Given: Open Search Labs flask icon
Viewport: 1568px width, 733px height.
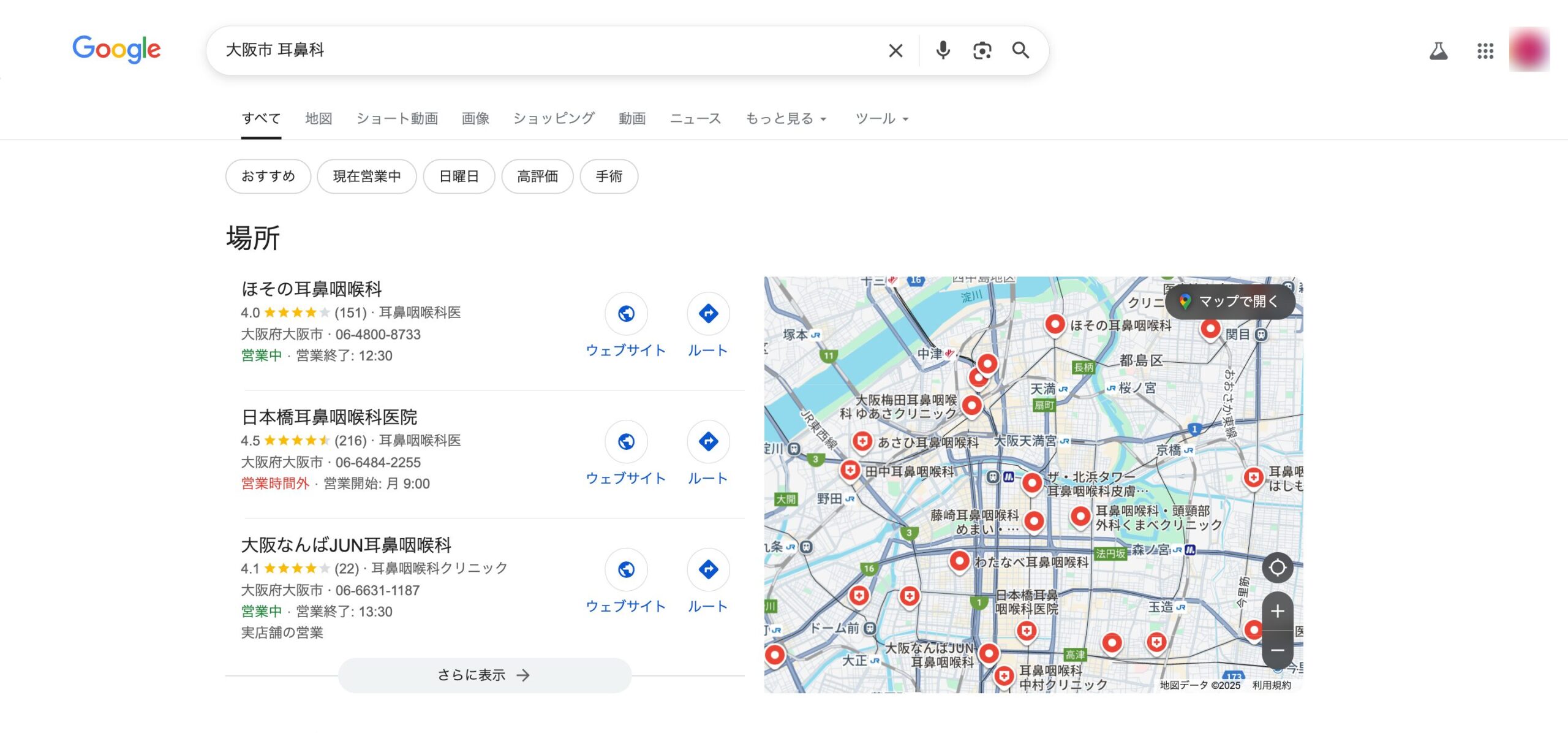Looking at the screenshot, I should [1438, 51].
